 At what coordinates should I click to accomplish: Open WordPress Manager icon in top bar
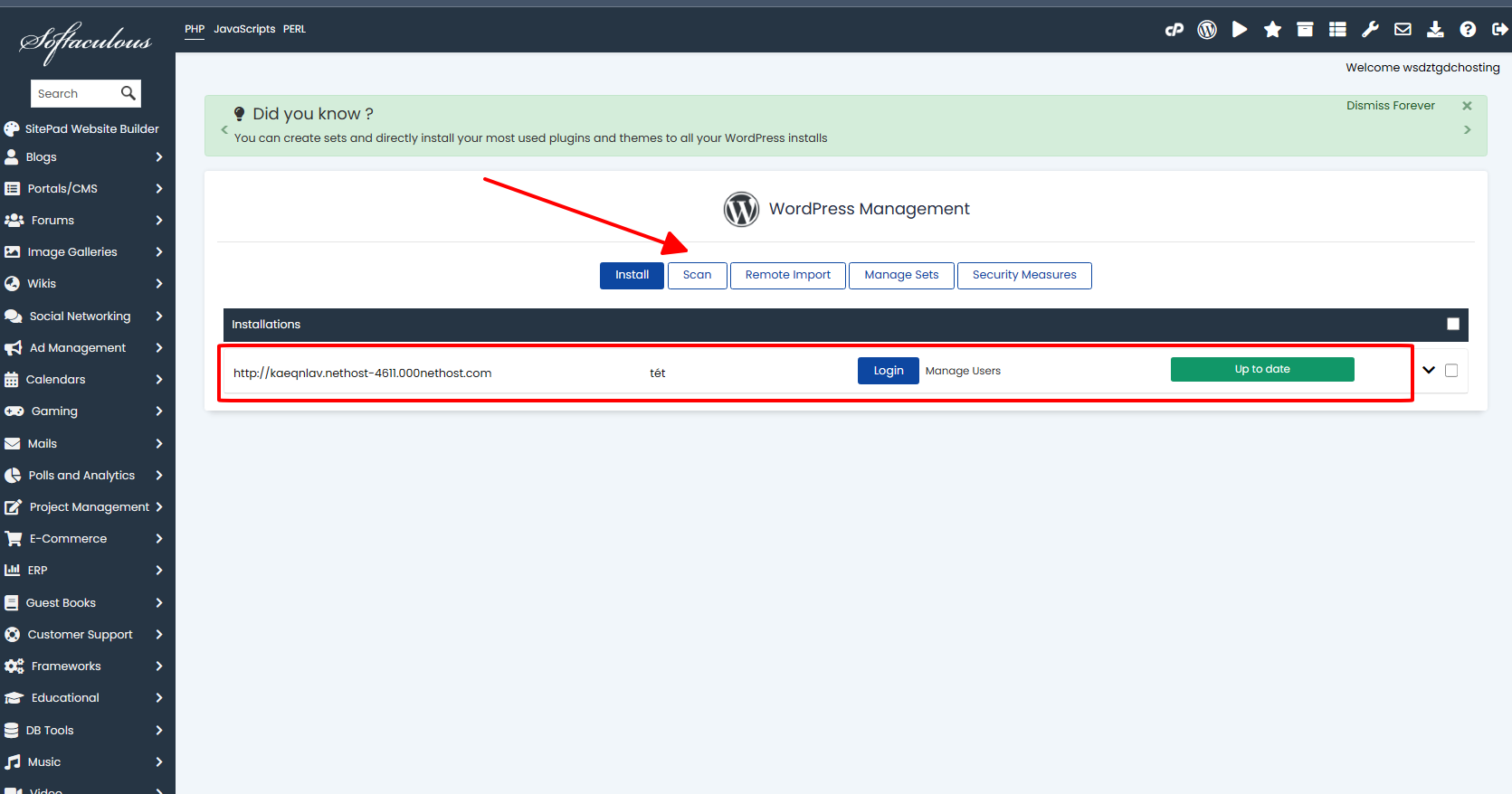click(x=1207, y=30)
